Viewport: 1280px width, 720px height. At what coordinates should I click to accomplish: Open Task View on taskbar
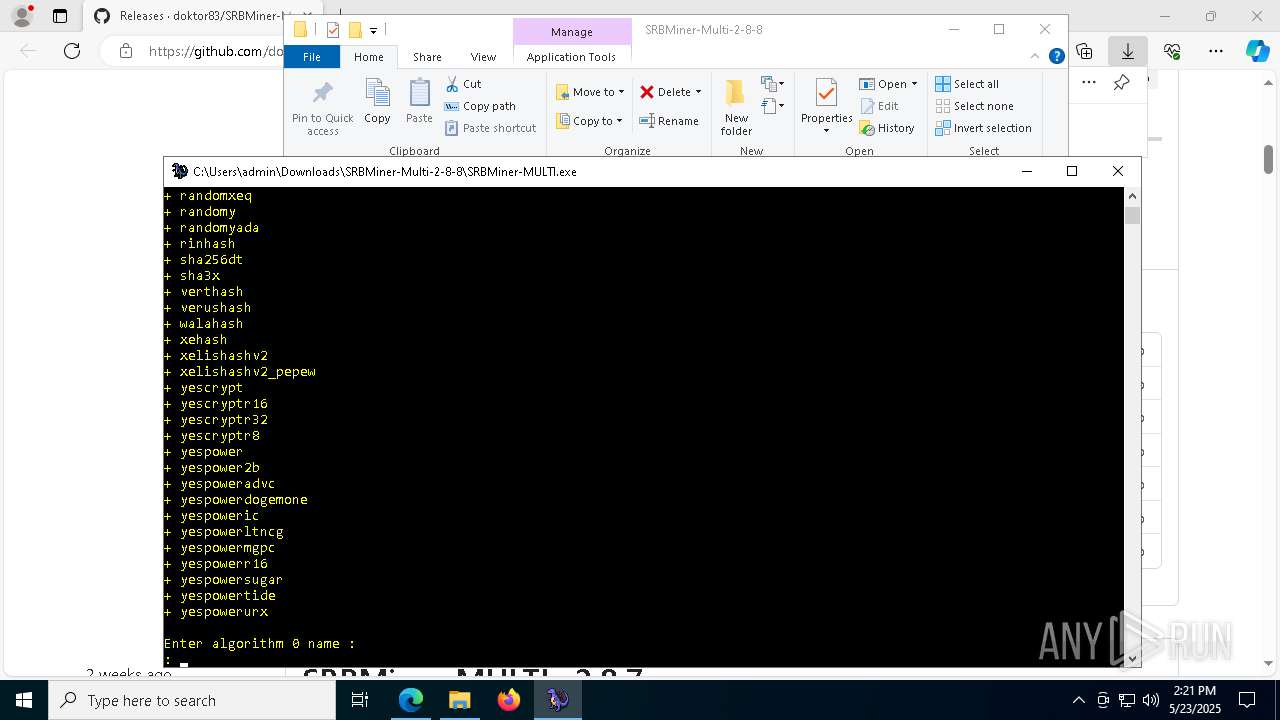point(360,700)
